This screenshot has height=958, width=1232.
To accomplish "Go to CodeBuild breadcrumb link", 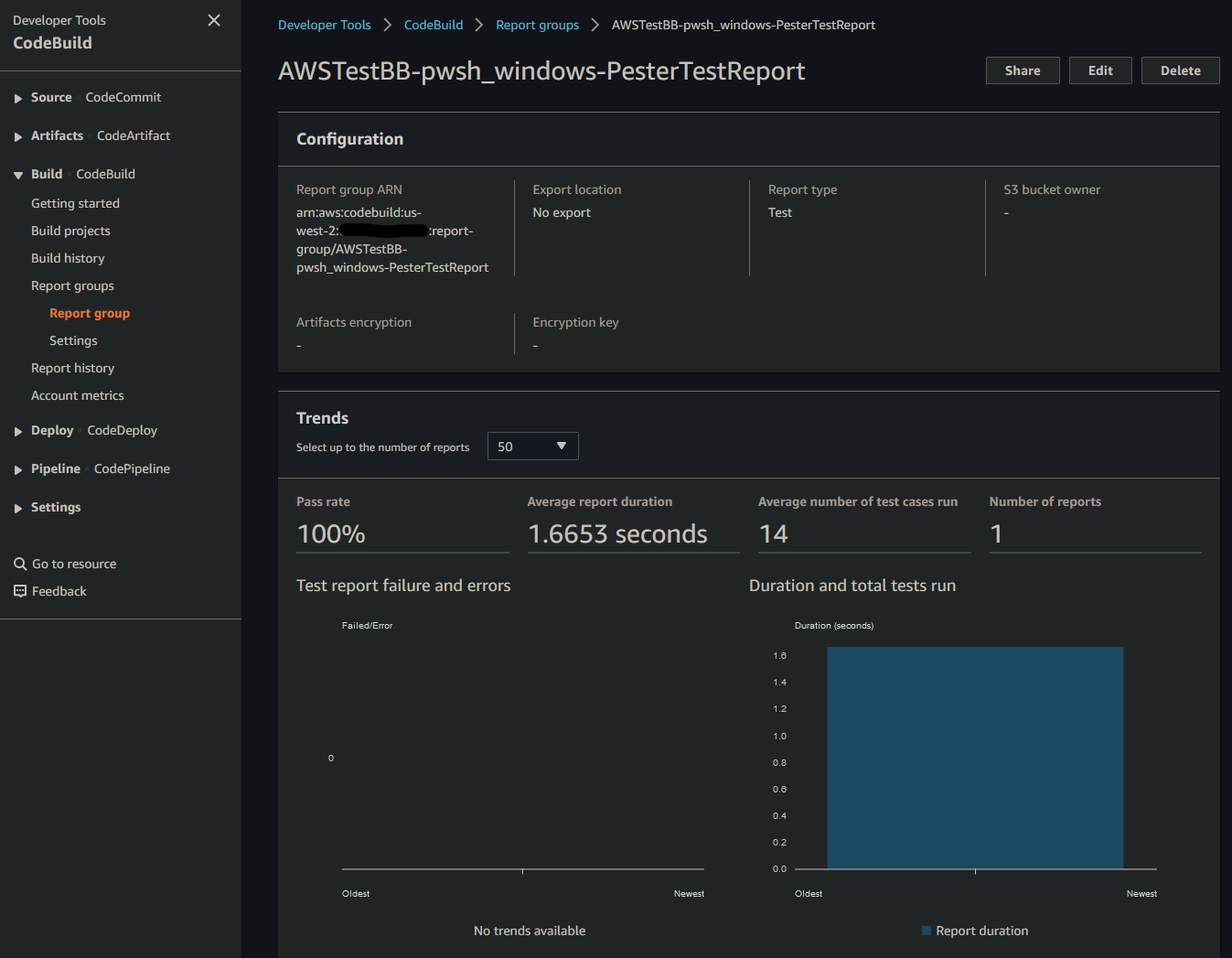I will click(434, 25).
